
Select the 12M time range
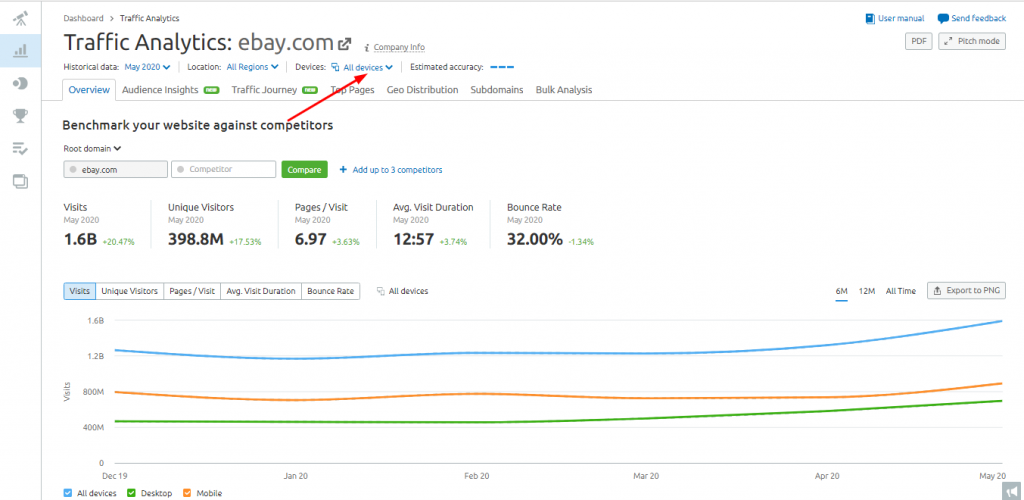pos(867,291)
